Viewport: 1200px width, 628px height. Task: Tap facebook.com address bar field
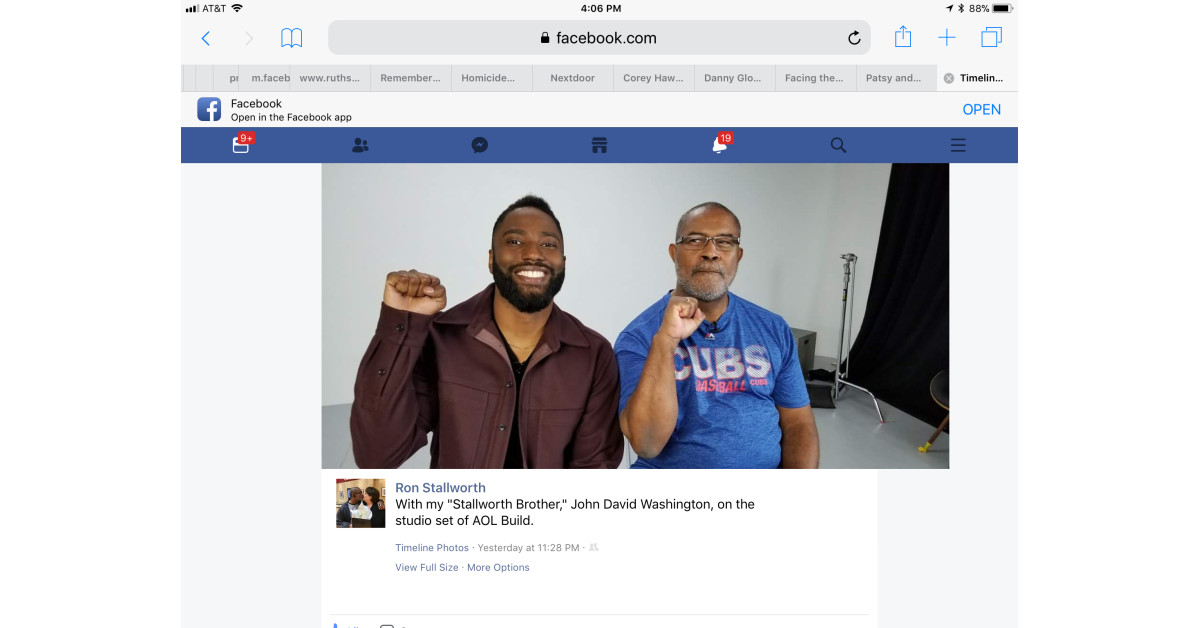598,39
